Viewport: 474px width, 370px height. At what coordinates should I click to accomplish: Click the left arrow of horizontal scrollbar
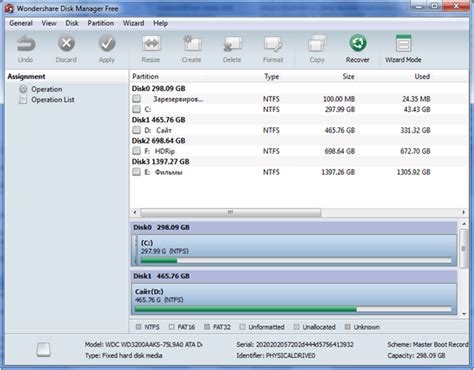pyautogui.click(x=135, y=212)
